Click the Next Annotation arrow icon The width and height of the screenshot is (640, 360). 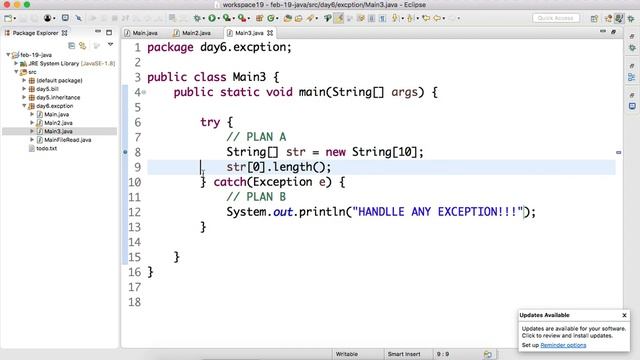click(395, 18)
